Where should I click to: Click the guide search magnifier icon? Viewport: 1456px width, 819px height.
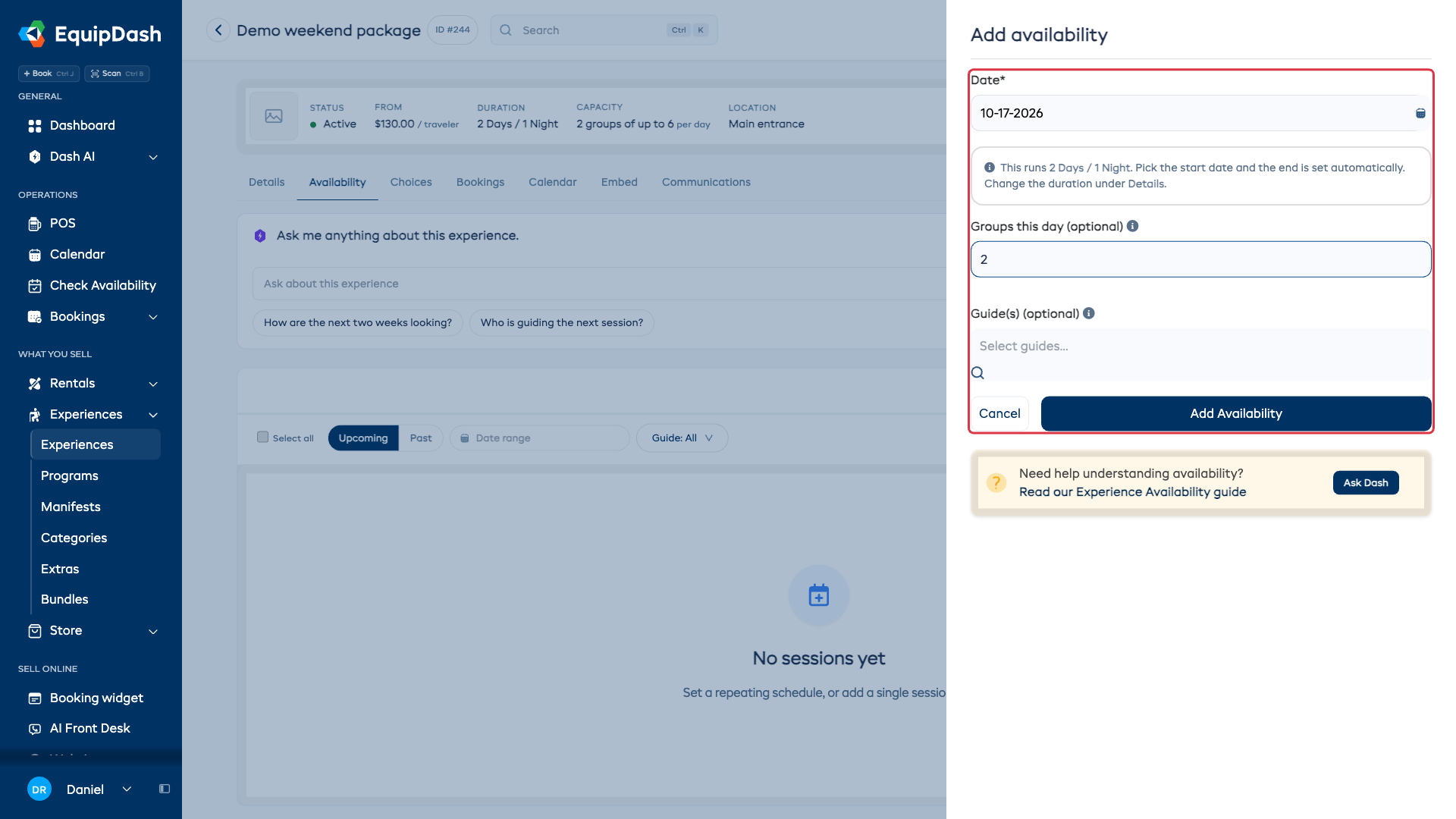click(977, 372)
